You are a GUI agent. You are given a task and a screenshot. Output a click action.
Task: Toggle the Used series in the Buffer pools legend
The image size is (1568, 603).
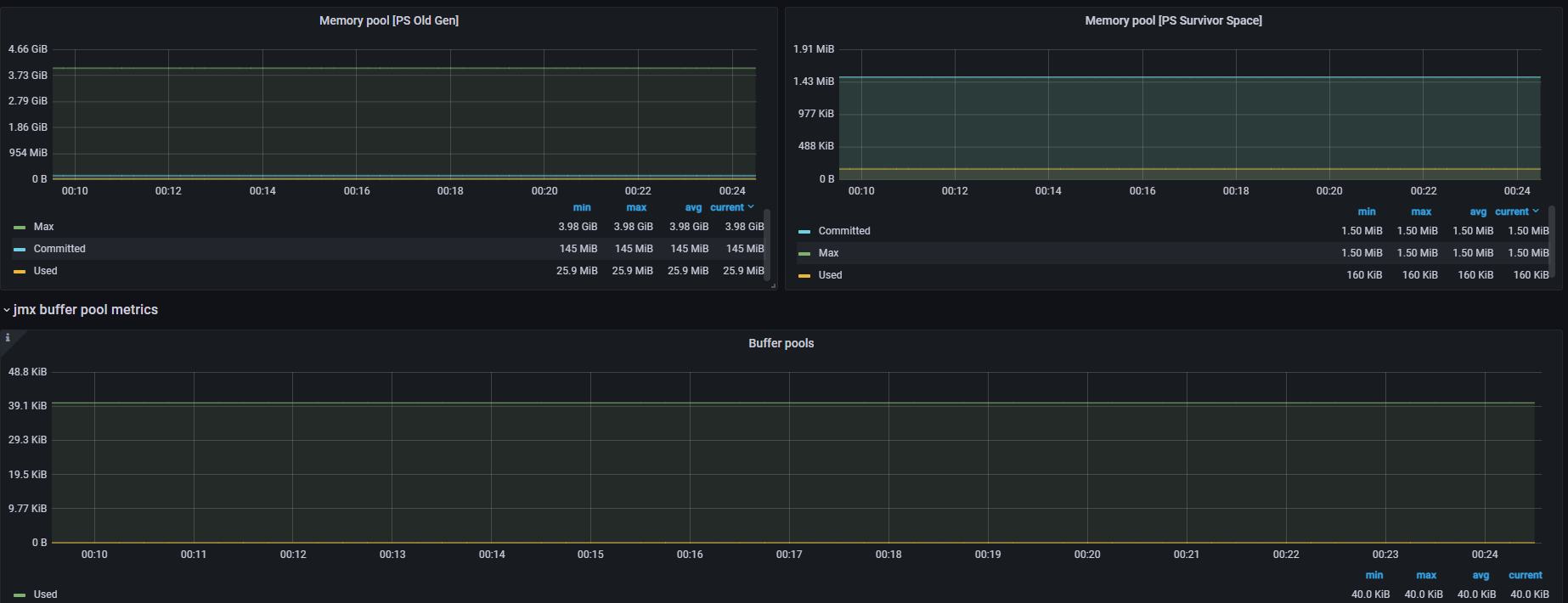tap(45, 595)
